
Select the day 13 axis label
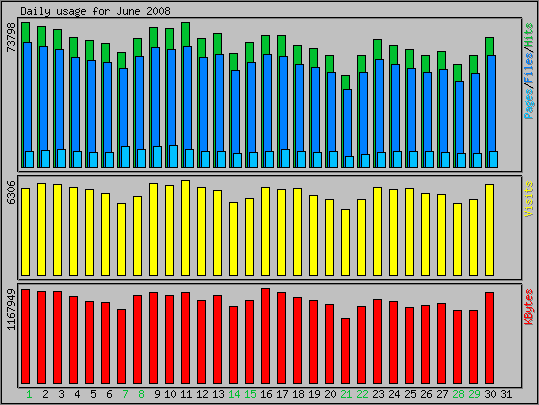(218, 394)
